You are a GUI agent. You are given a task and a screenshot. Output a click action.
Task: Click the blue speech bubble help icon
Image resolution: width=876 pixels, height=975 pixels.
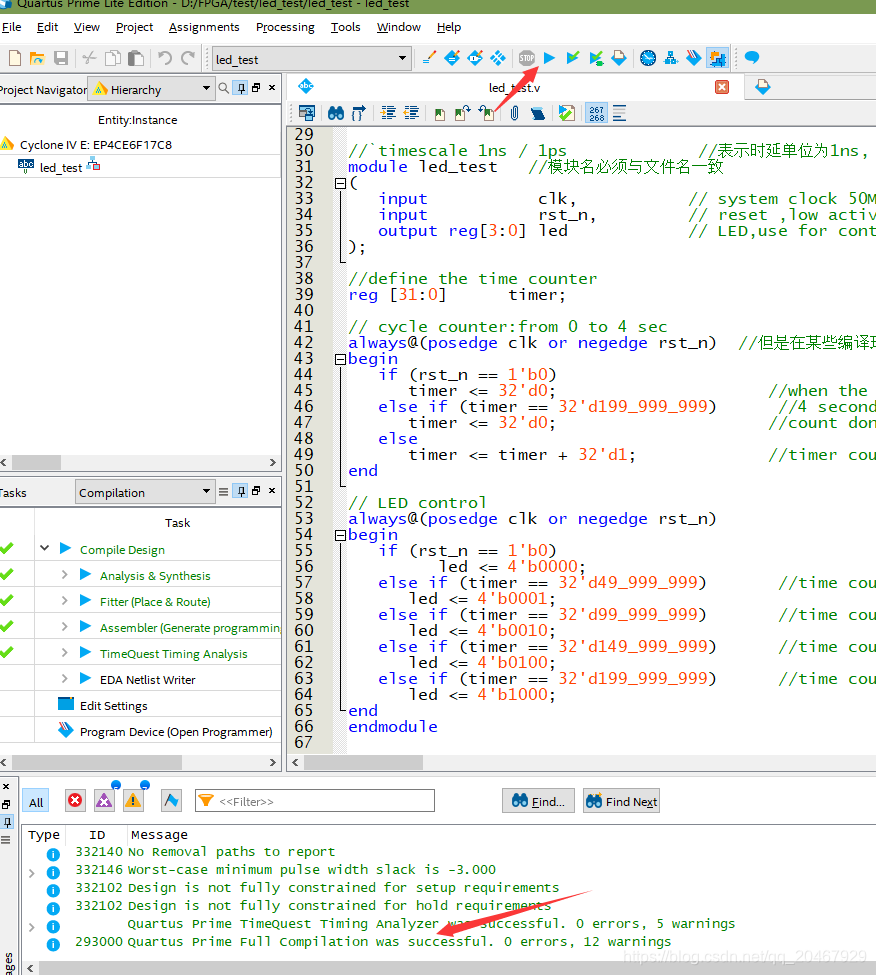[x=752, y=58]
